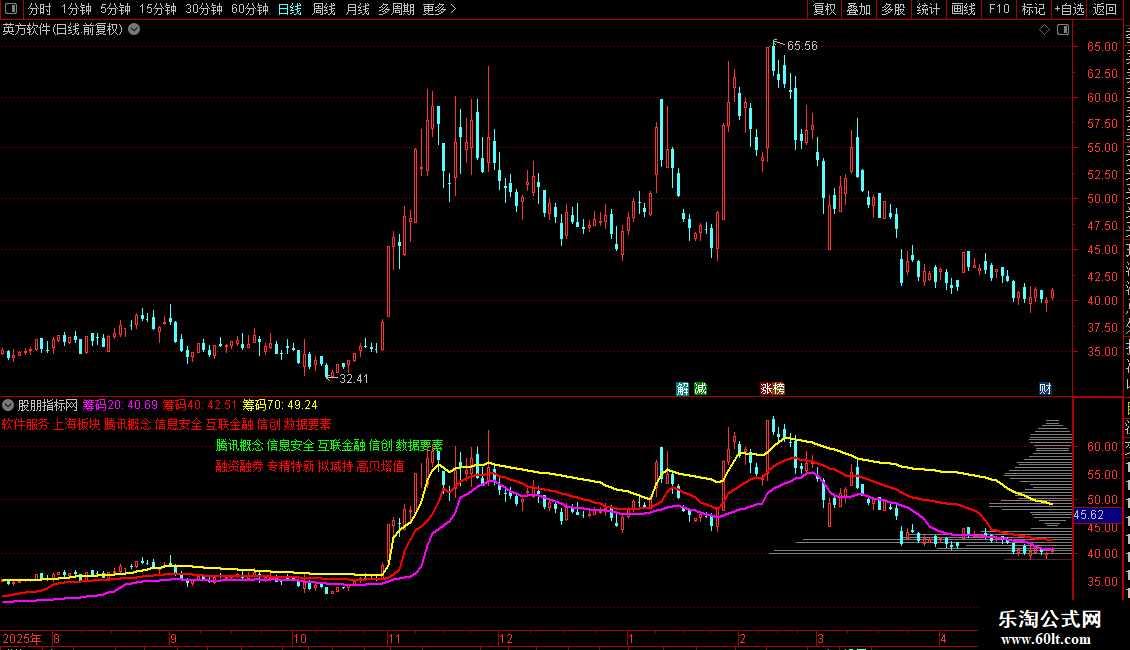Switch to 5分钟 period
1130x650 pixels.
pos(115,9)
